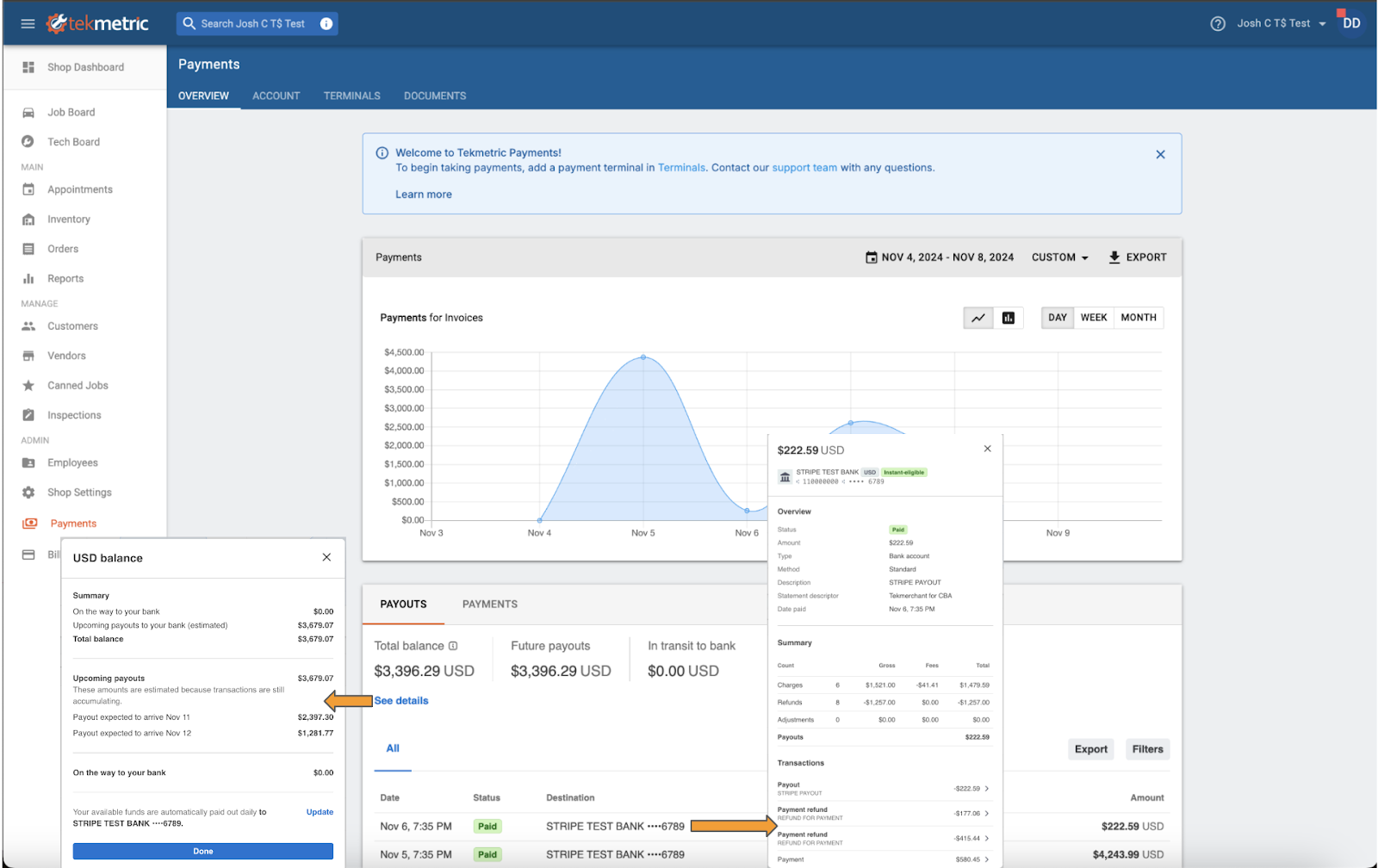The image size is (1378, 868).
Task: Open the DD user avatar
Action: (x=1351, y=23)
